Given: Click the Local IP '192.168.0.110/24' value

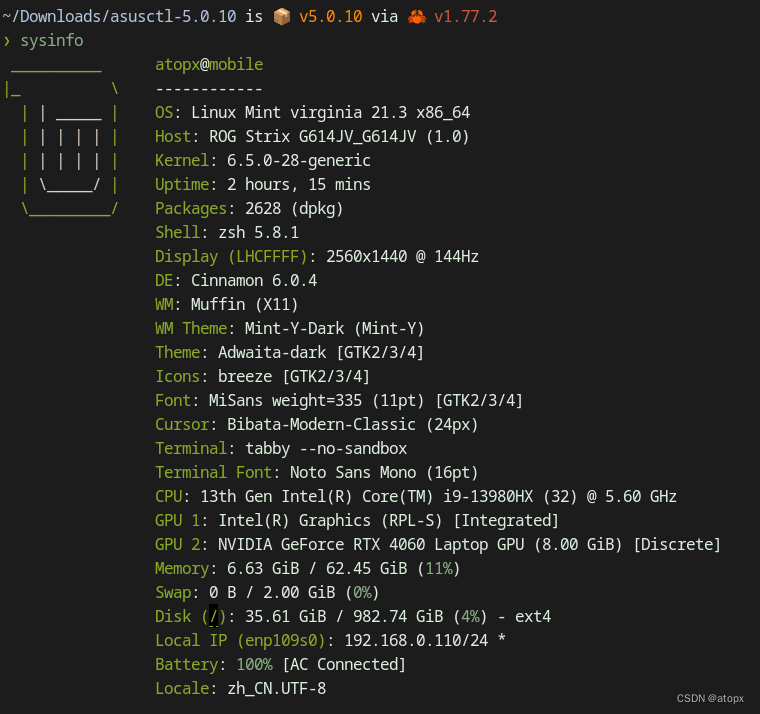Looking at the screenshot, I should [416, 641].
